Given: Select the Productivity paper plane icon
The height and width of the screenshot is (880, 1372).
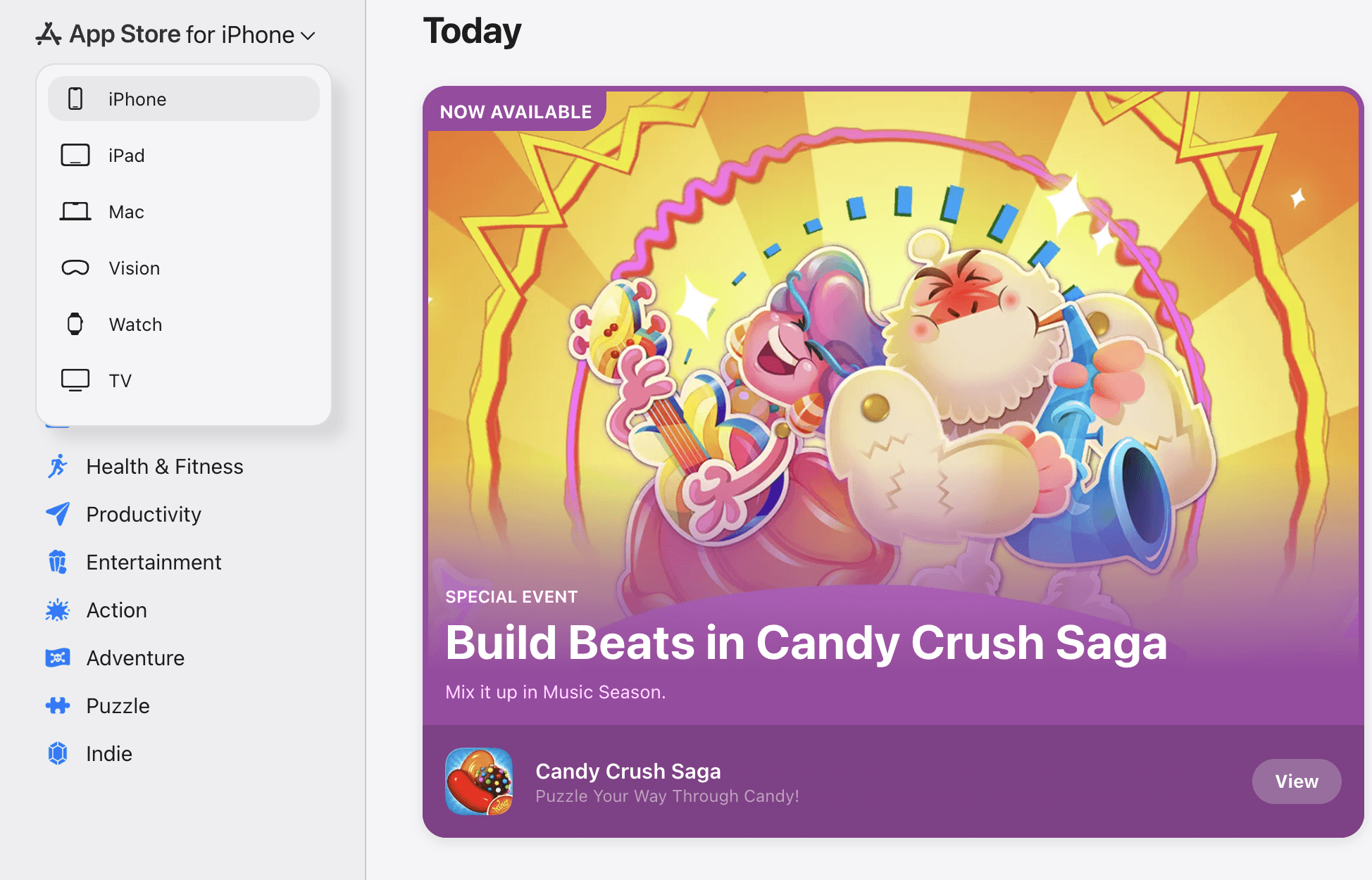Looking at the screenshot, I should click(x=58, y=514).
